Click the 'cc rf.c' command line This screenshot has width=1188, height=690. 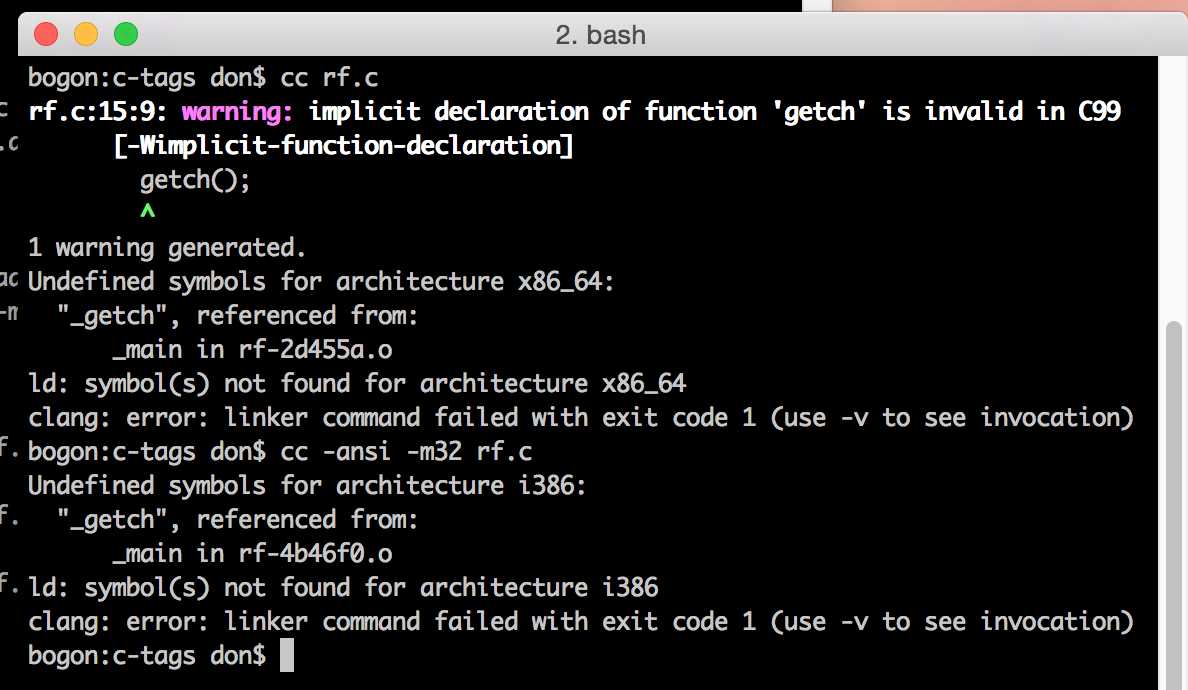click(329, 78)
